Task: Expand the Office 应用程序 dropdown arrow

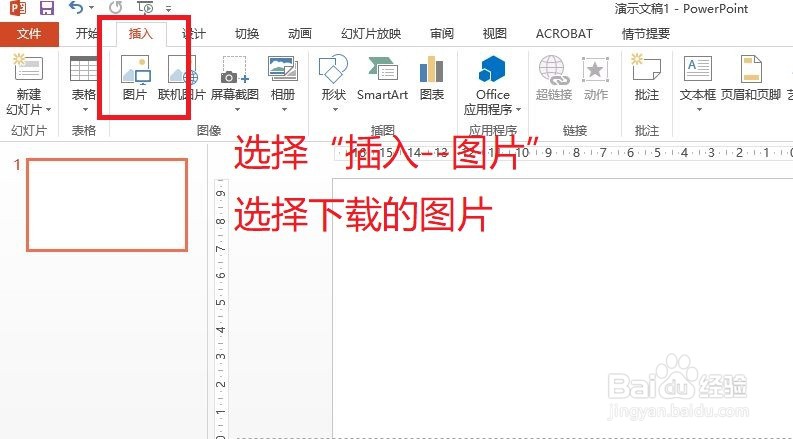Action: [518, 110]
